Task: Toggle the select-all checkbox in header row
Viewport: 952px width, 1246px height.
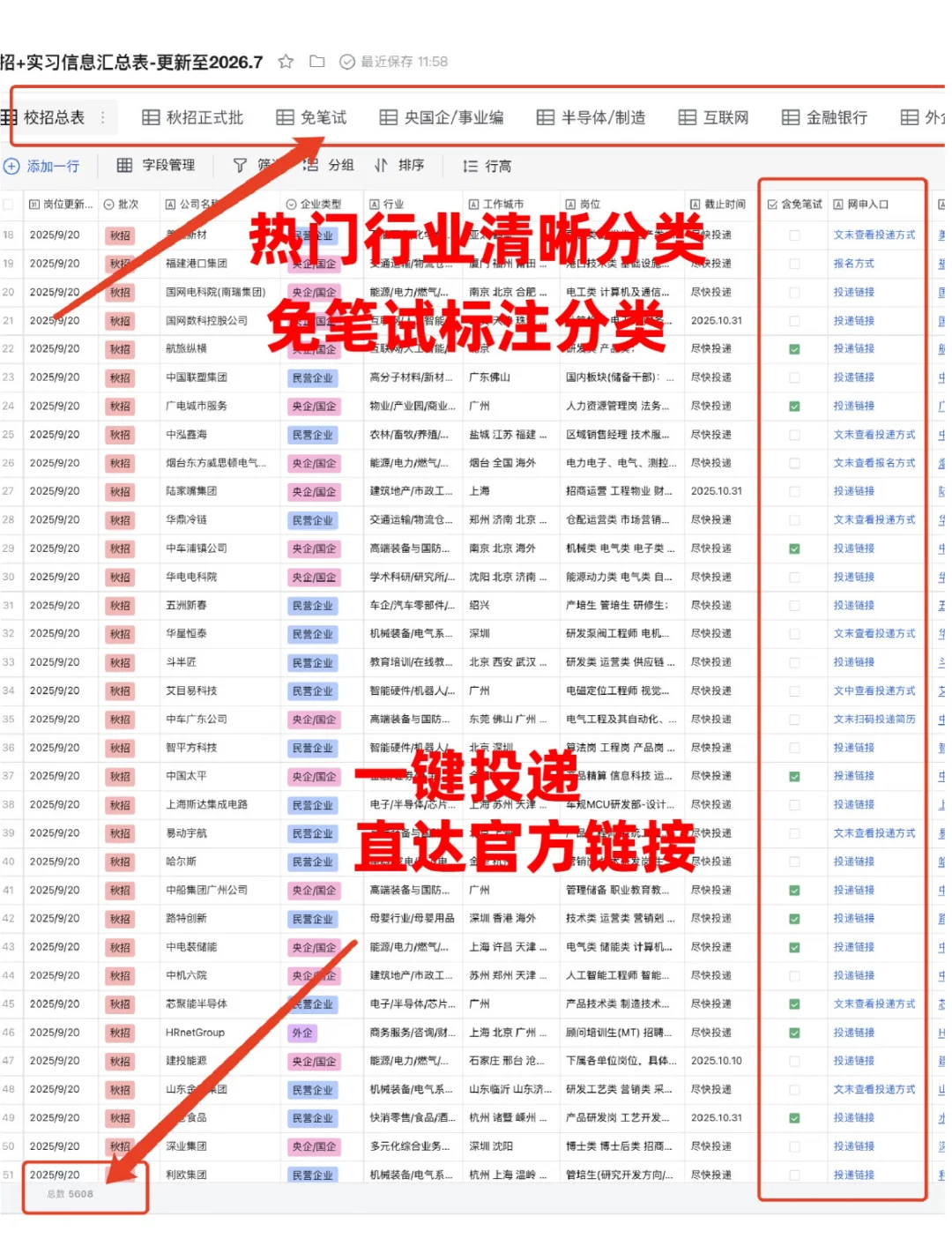Action: [8, 205]
